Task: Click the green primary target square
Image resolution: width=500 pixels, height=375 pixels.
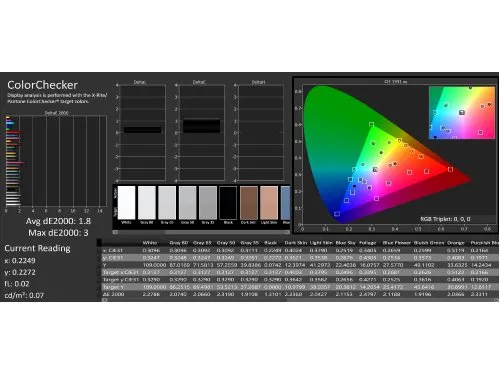Action: 371,124
